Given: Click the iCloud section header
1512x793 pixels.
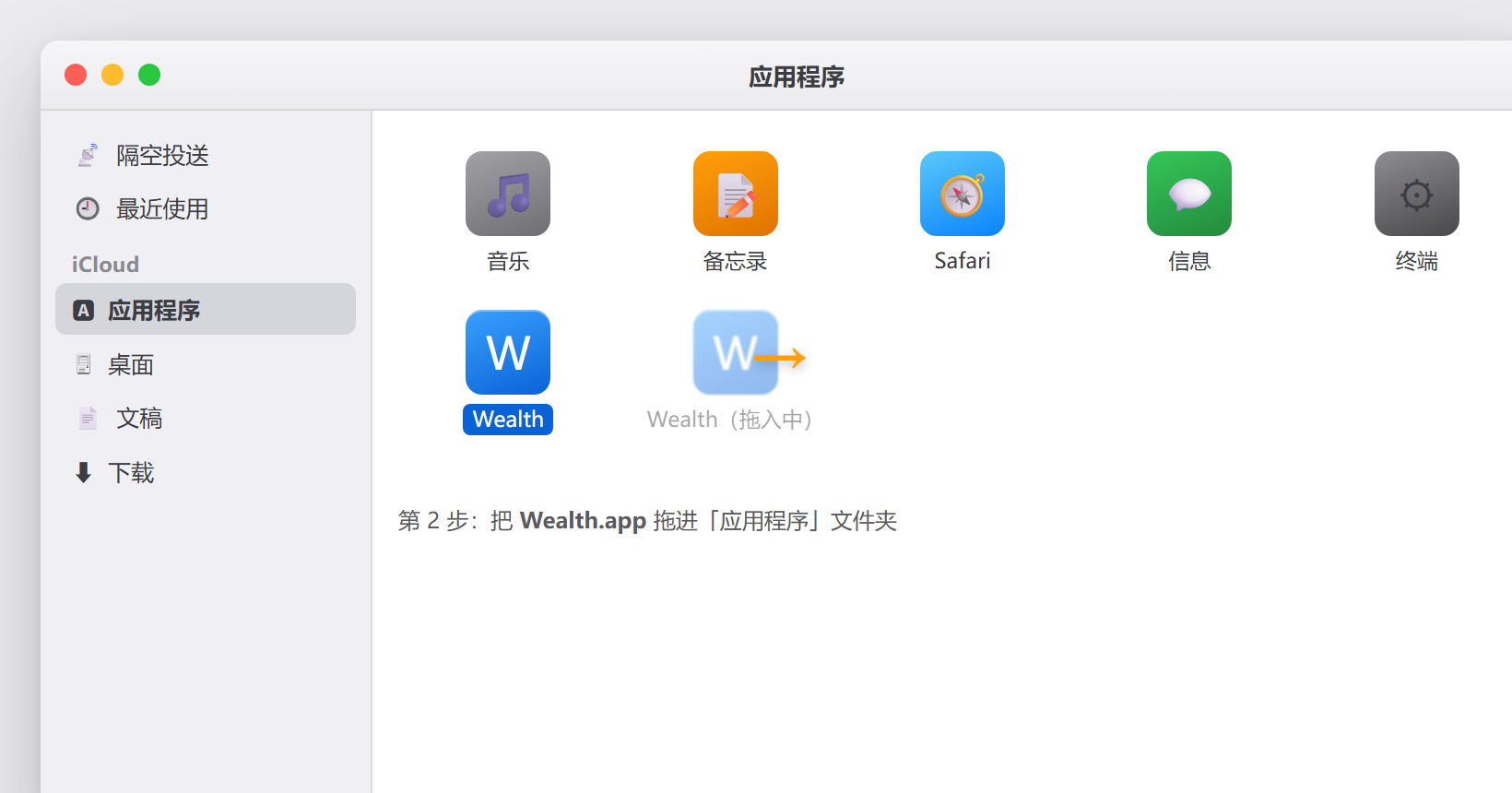Looking at the screenshot, I should 105,265.
